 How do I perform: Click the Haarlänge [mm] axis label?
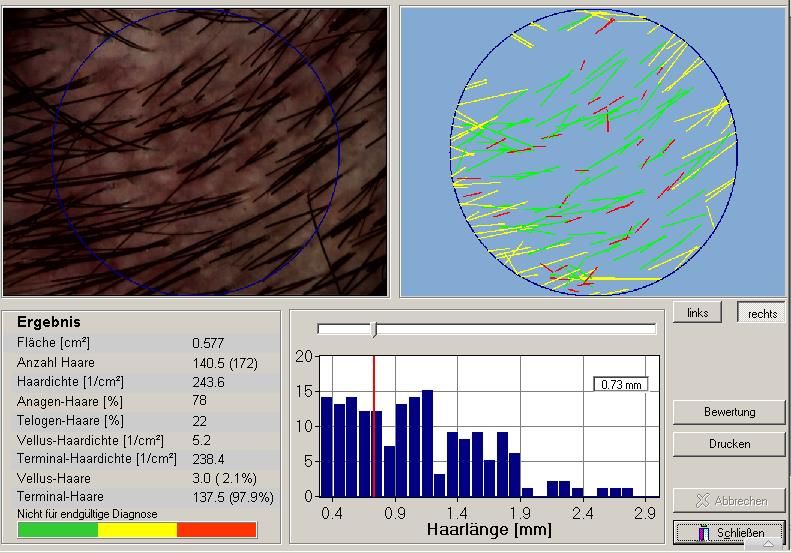pos(489,529)
